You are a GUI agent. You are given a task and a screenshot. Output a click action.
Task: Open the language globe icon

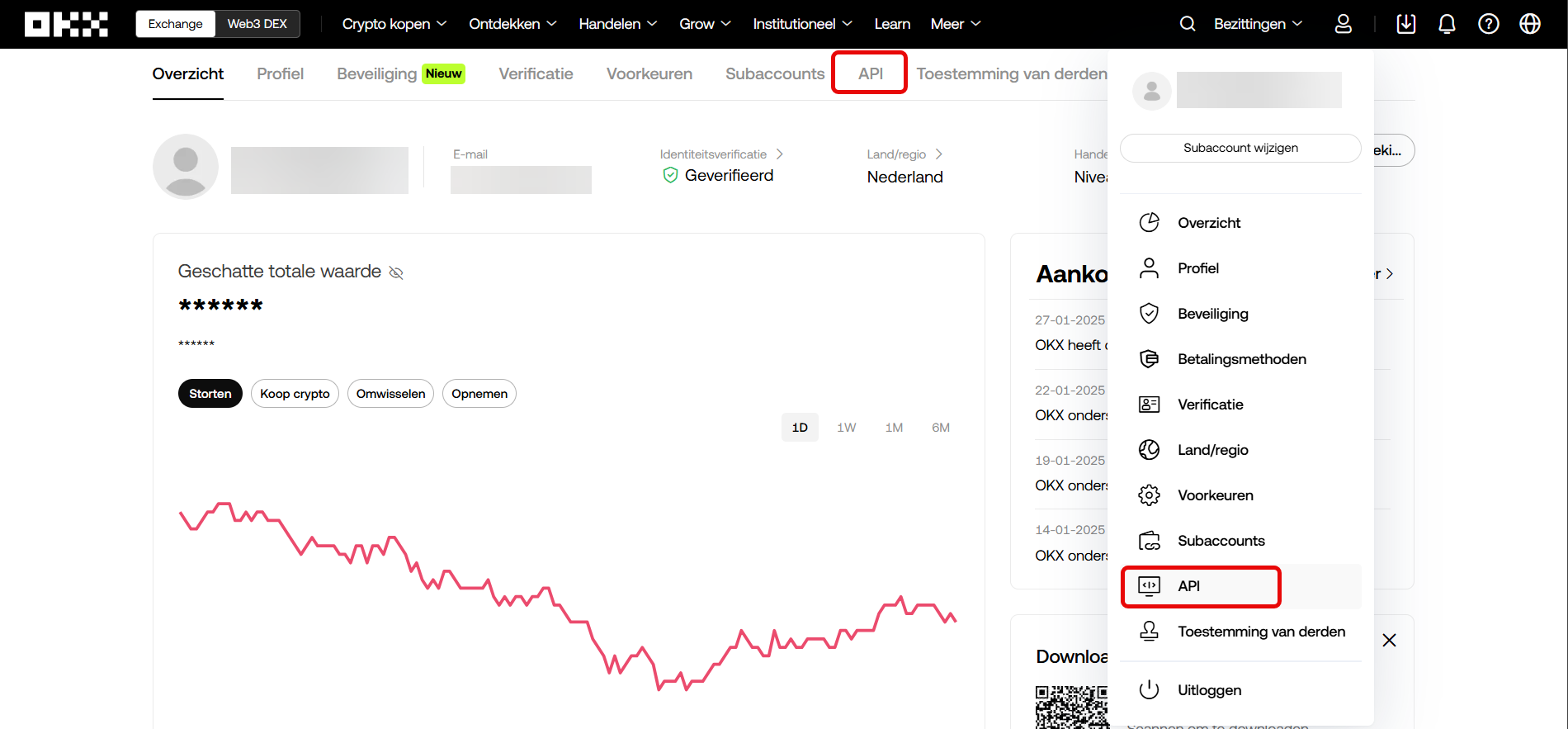coord(1529,24)
